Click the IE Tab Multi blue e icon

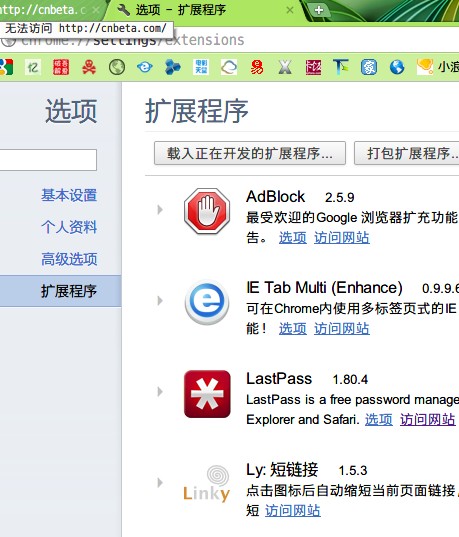pos(207,302)
